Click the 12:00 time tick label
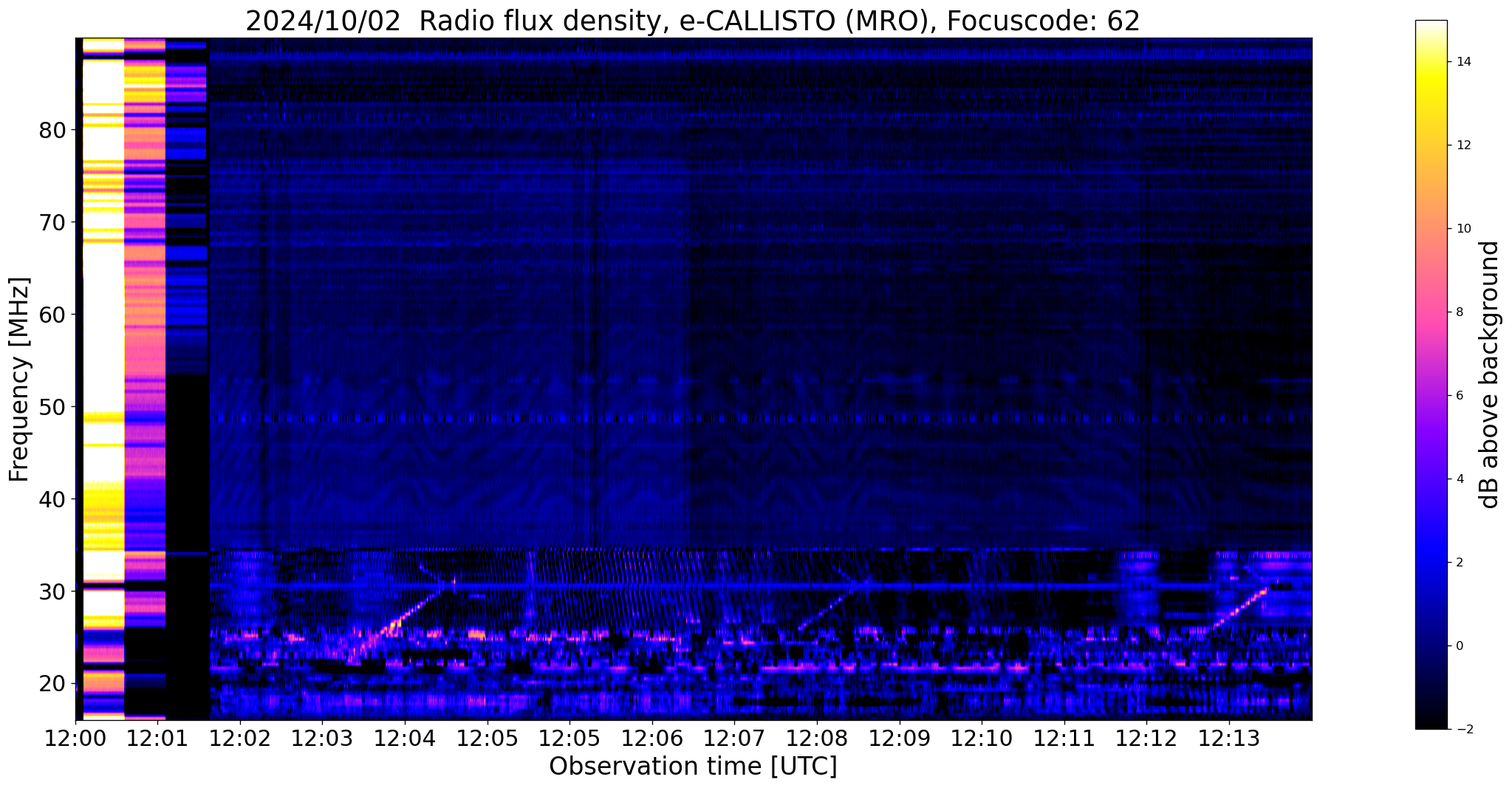The width and height of the screenshot is (1512, 788). click(x=76, y=739)
